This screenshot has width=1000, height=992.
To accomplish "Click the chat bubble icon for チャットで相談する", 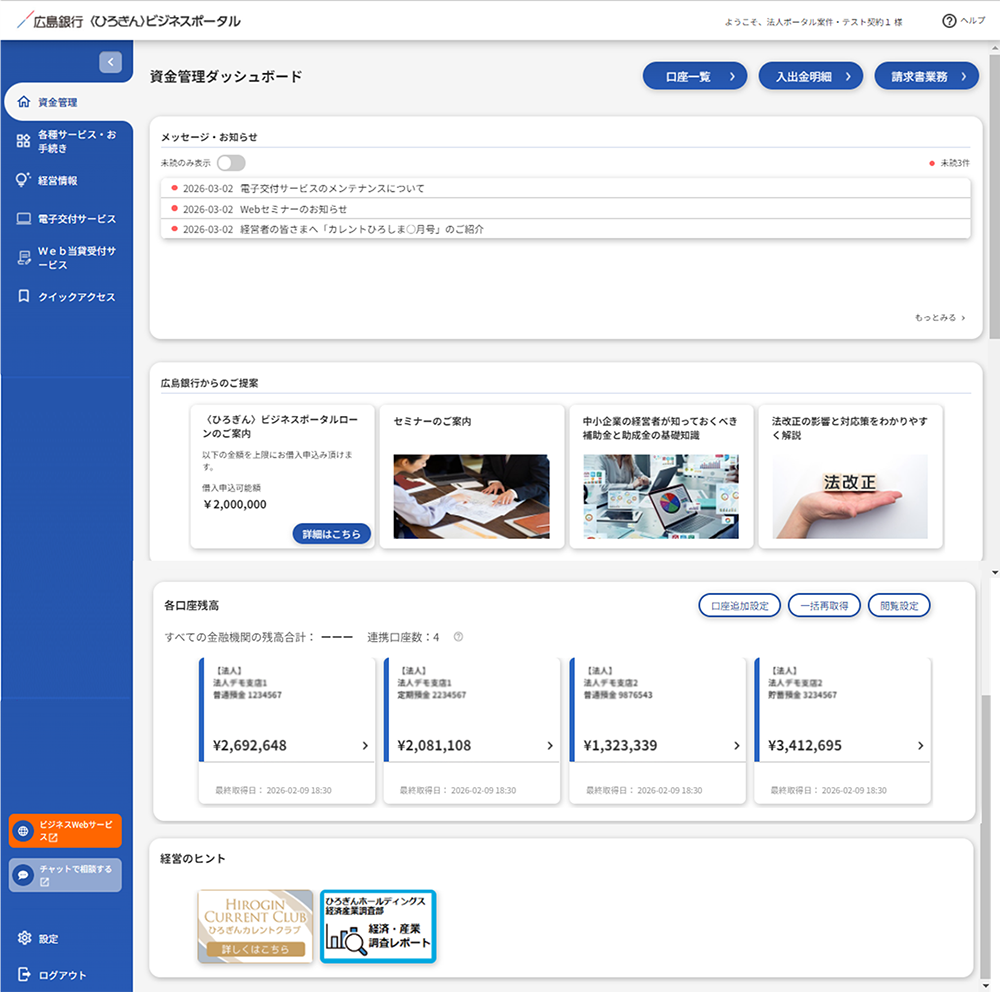I will click(x=24, y=875).
